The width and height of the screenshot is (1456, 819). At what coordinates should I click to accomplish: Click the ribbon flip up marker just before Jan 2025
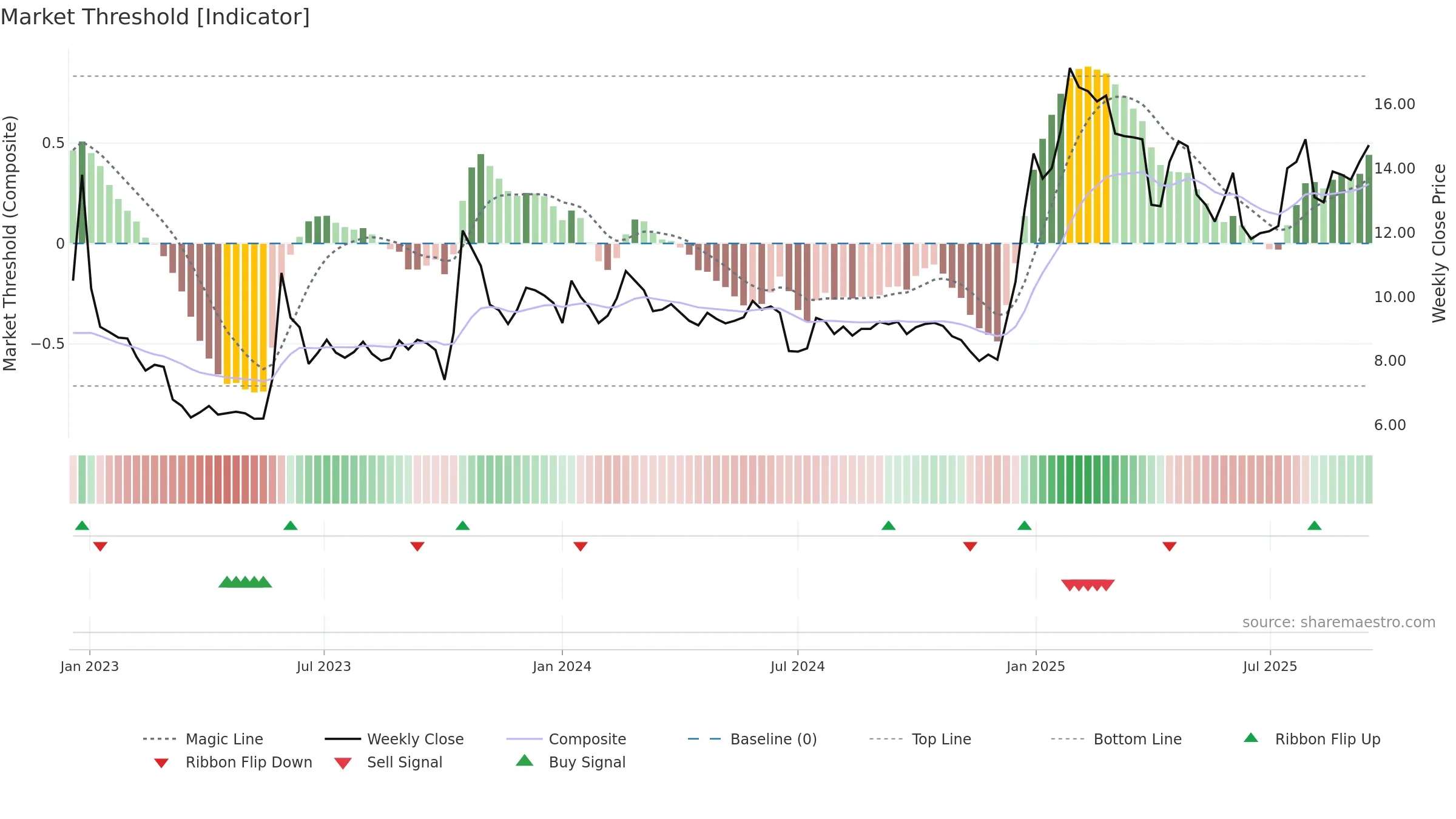1025,525
